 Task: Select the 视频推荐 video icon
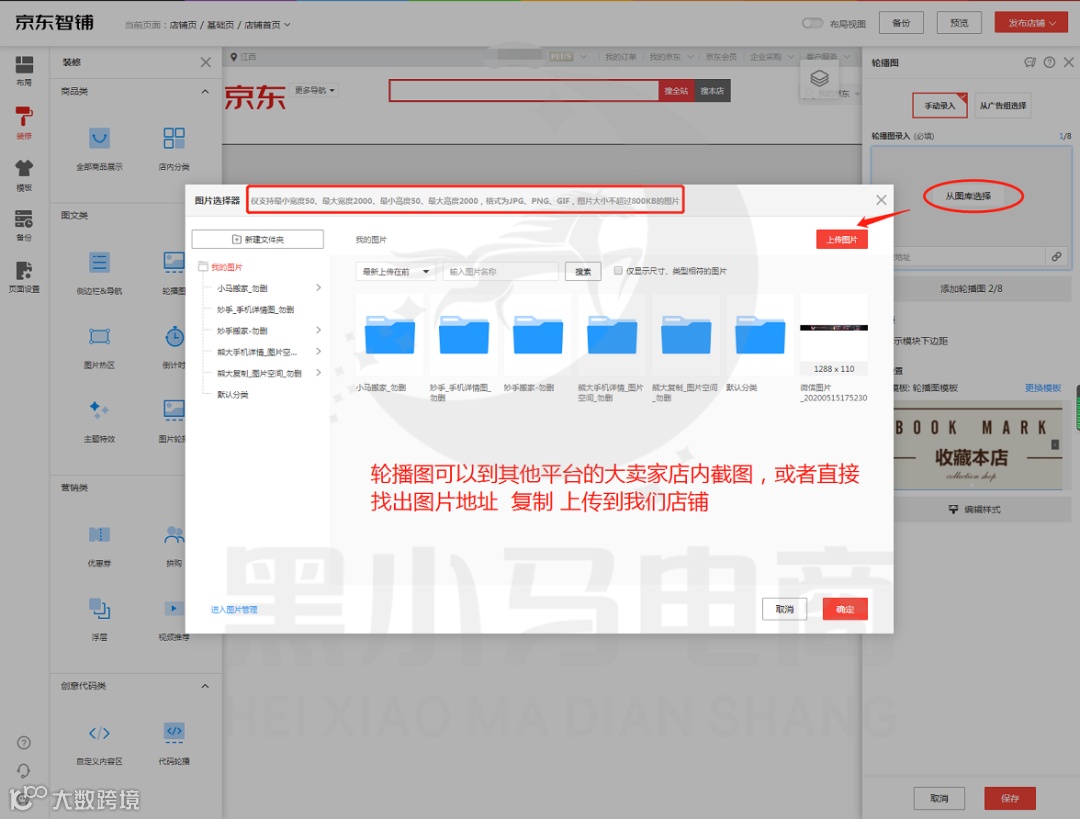tap(174, 608)
